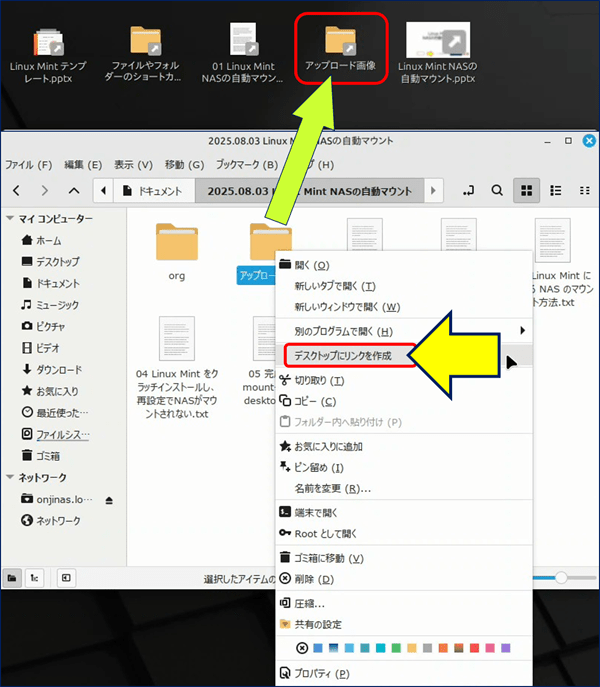
Task: Go forward with the right chevron button
Action: click(x=45, y=191)
